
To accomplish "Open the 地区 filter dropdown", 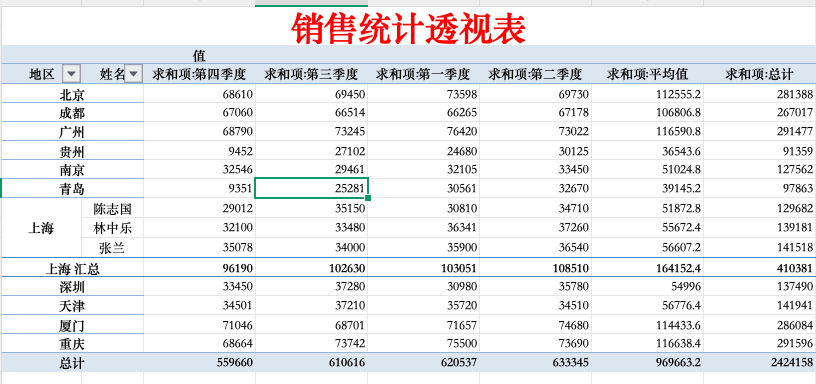I will pyautogui.click(x=71, y=74).
